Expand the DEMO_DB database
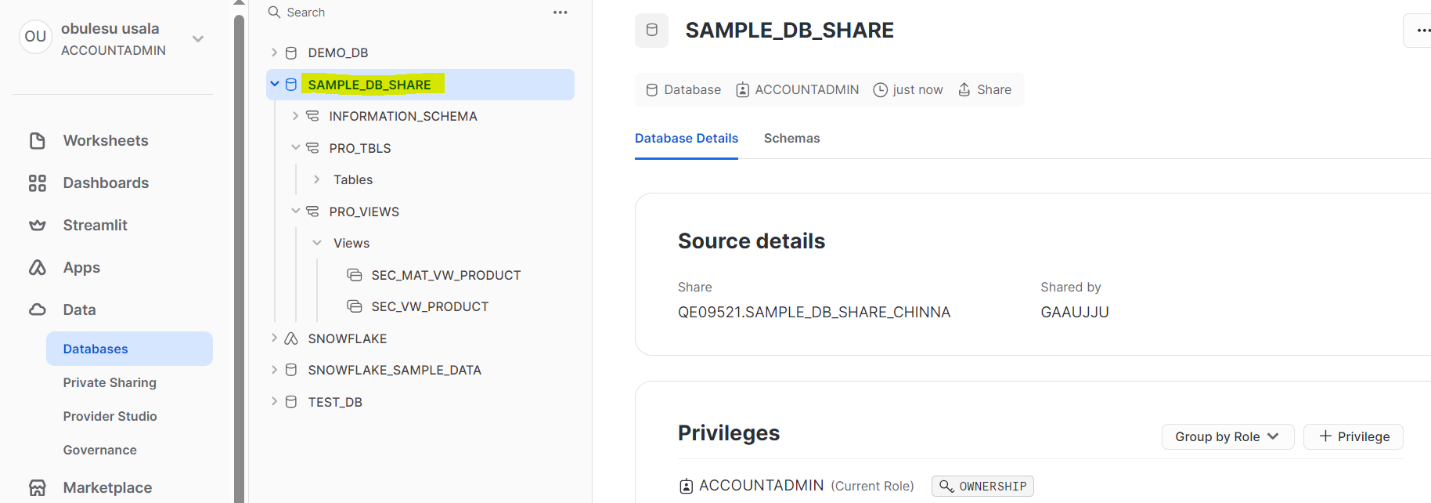Viewport: 1431px width, 503px height. pos(274,53)
